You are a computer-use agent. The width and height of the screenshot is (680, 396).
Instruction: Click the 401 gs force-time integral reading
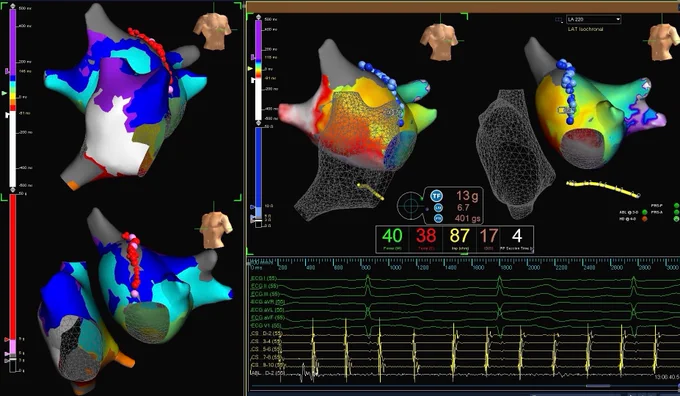point(468,219)
